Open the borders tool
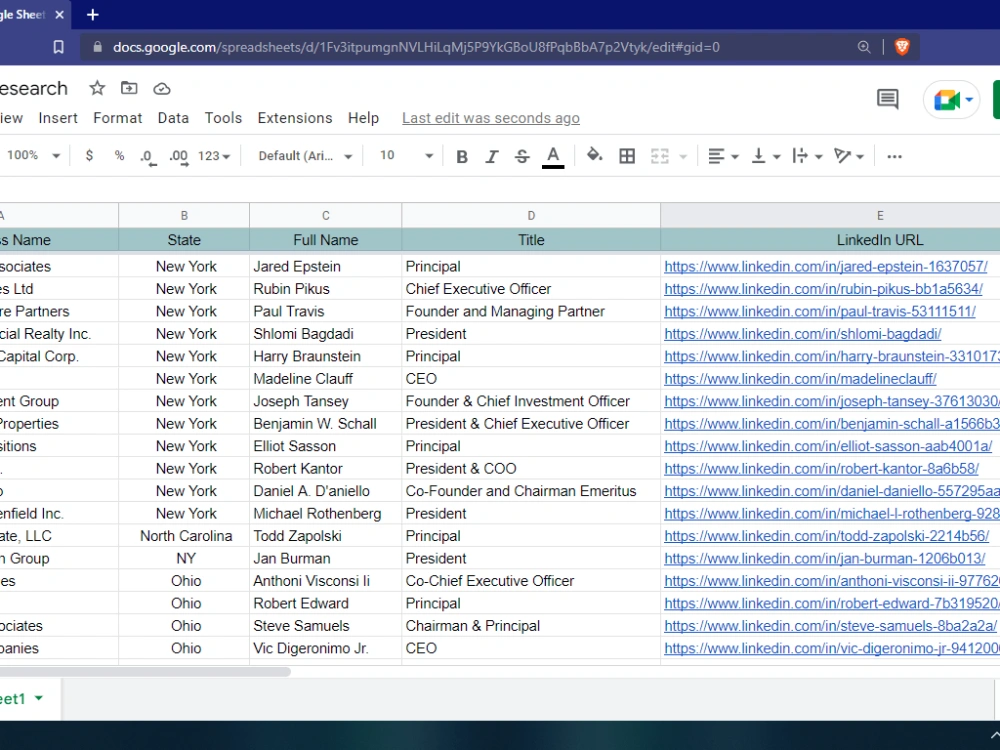The image size is (1000, 750). [627, 156]
